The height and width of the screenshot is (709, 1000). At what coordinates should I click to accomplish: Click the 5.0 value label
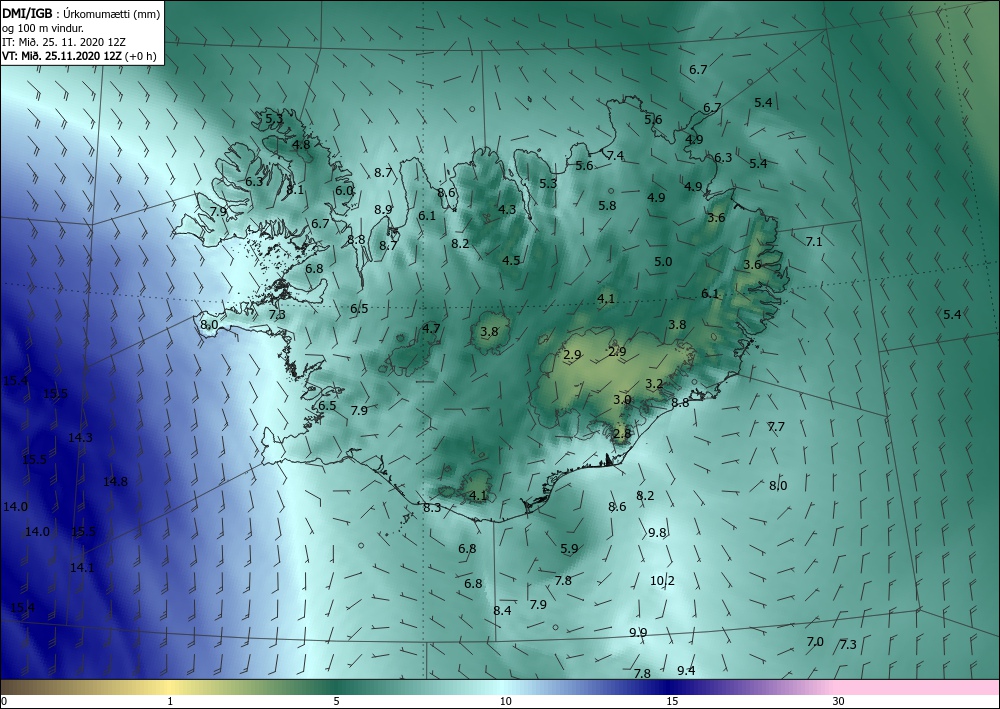pos(663,261)
